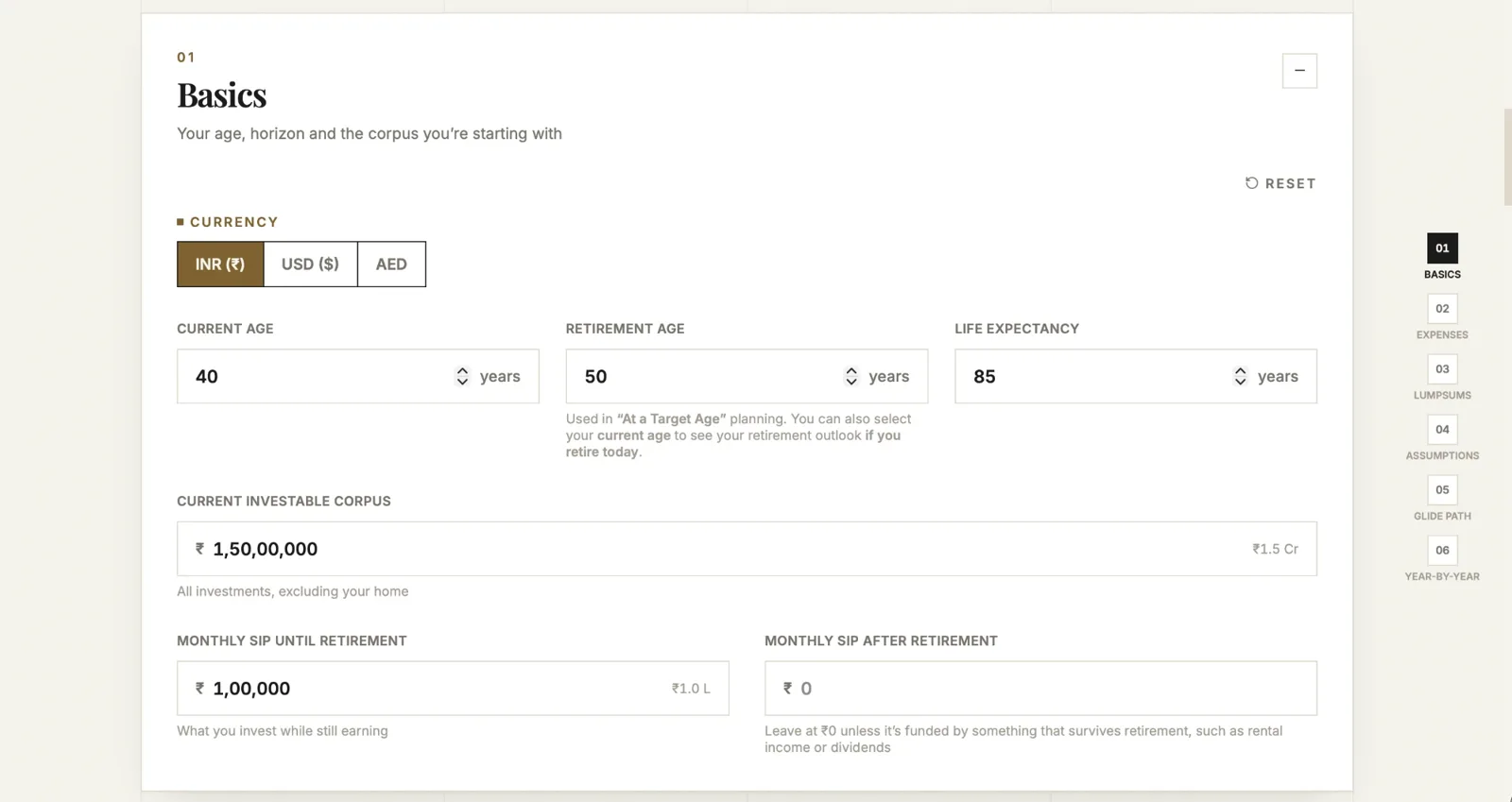This screenshot has width=1512, height=802.
Task: Jump to 04 Assumptions section
Action: coord(1442,438)
